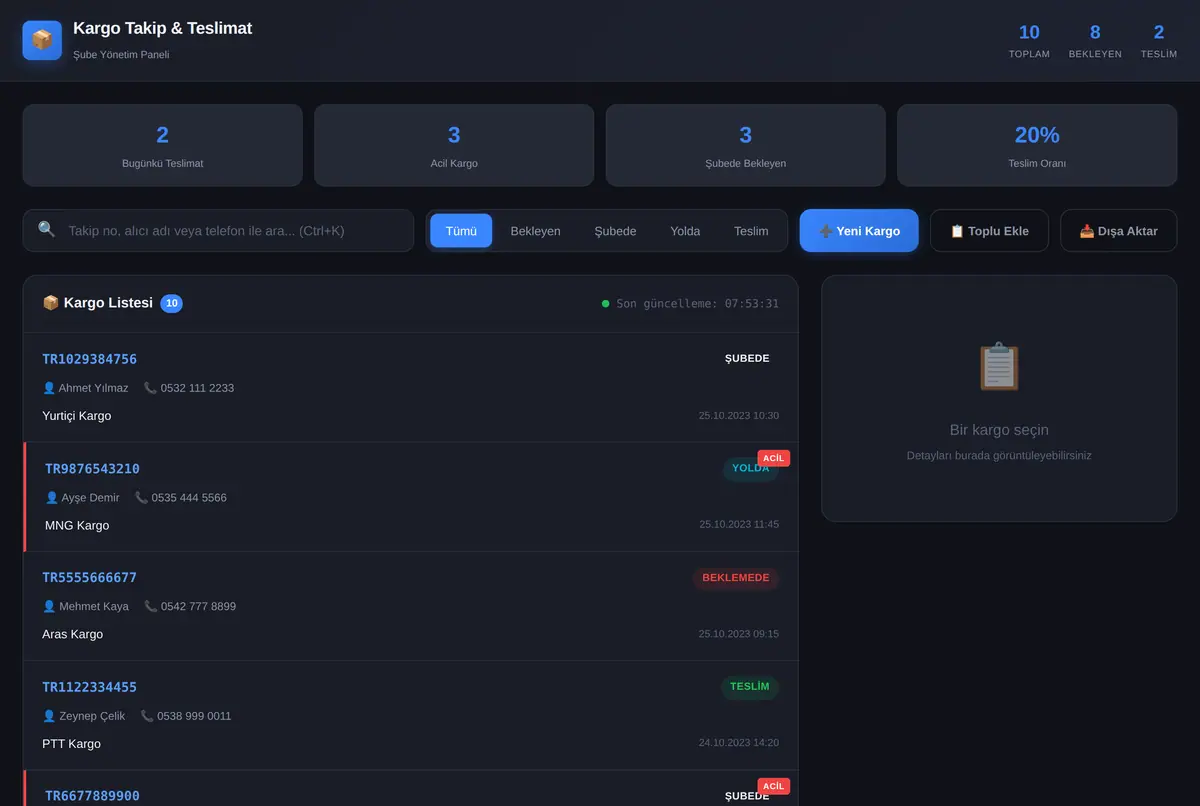
Task: Open shipment TR1029384756
Action: [x=410, y=387]
